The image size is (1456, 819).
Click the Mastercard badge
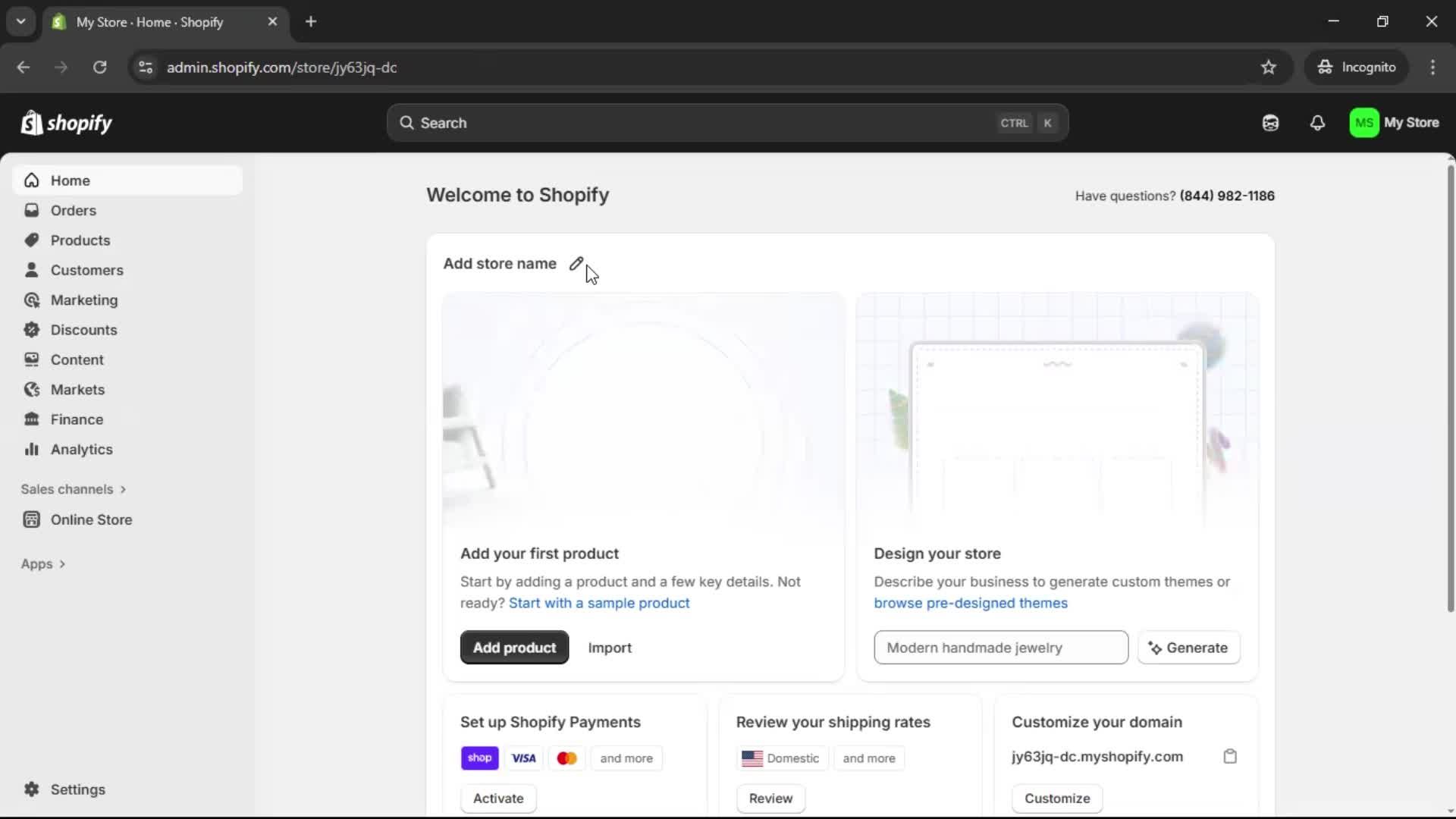pos(566,758)
